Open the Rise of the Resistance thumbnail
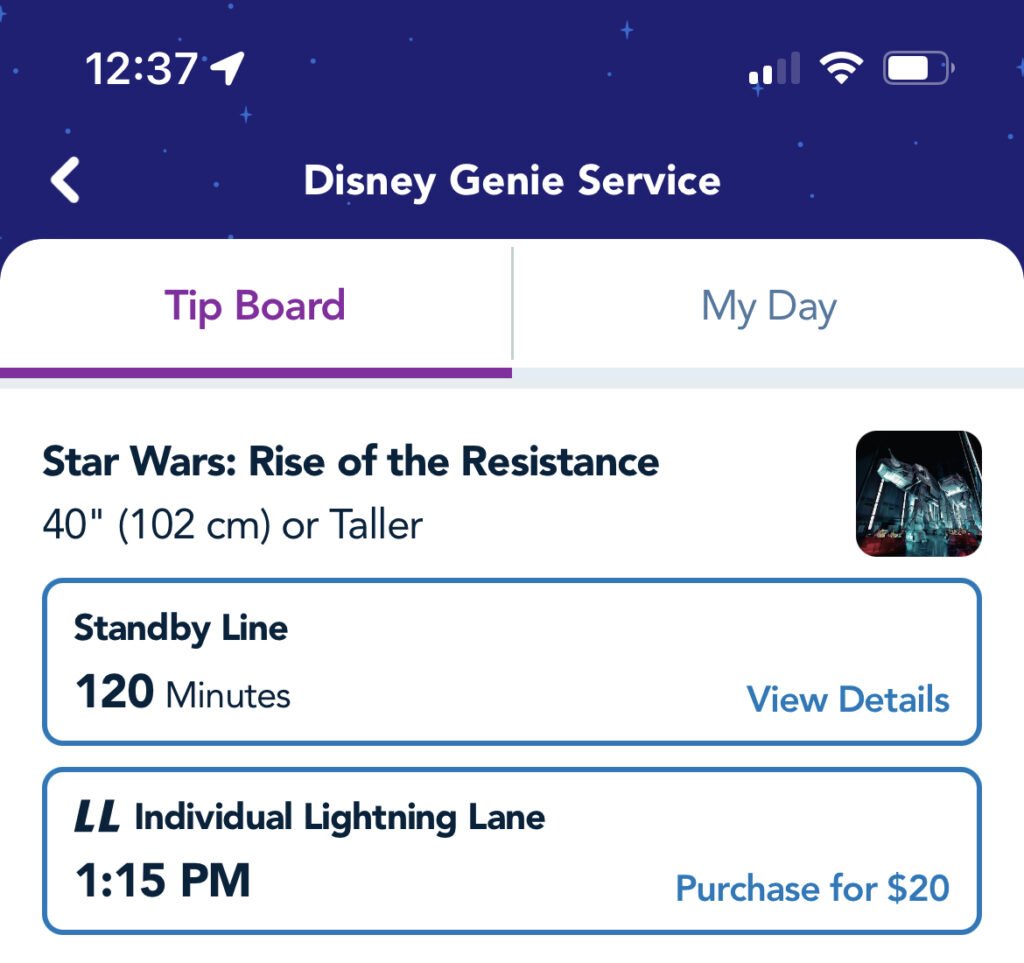The width and height of the screenshot is (1024, 963). click(x=918, y=492)
